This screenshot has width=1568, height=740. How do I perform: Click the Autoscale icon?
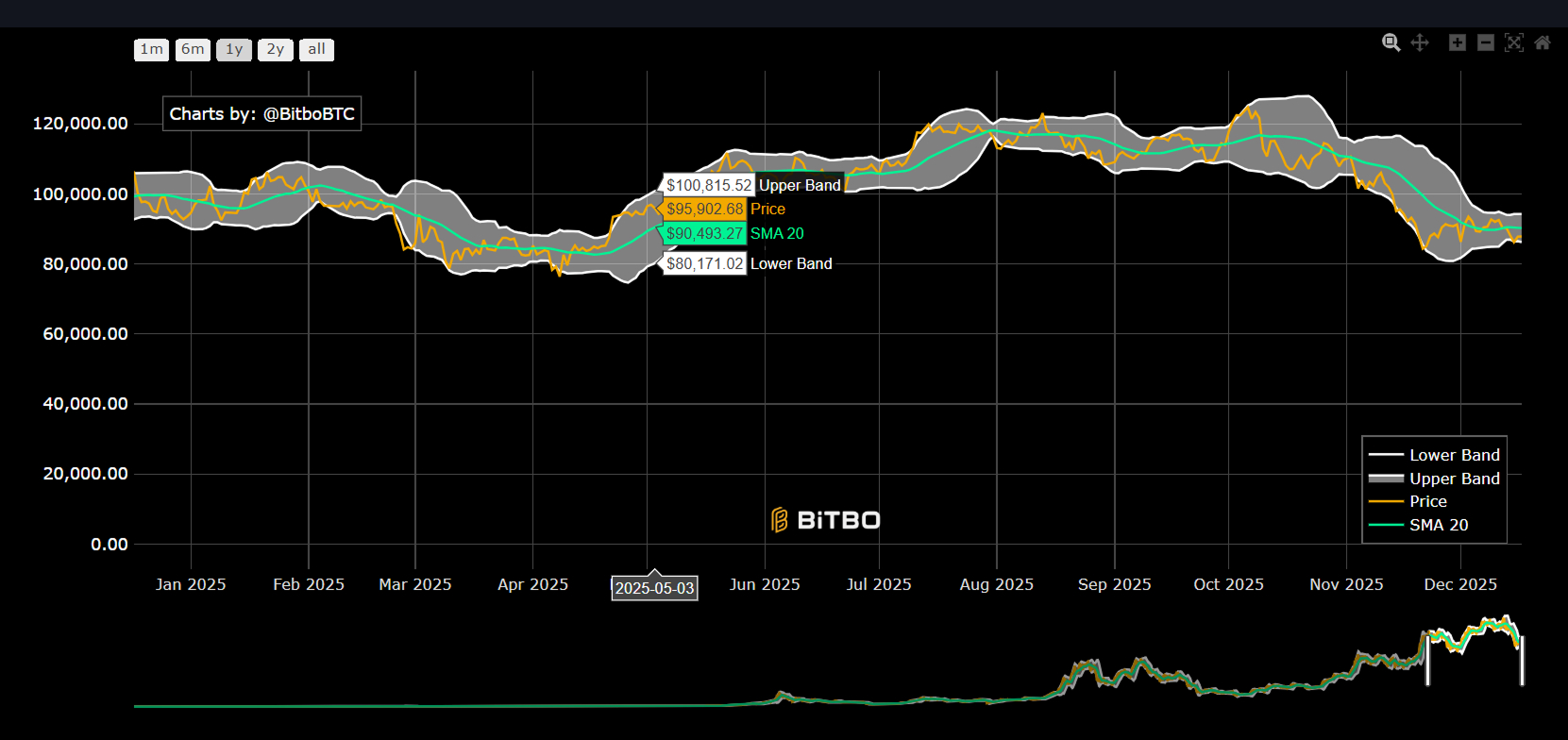pos(1514,42)
